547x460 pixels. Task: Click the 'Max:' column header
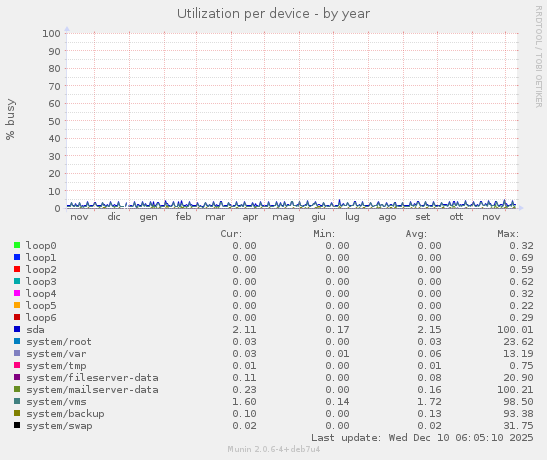click(x=508, y=234)
